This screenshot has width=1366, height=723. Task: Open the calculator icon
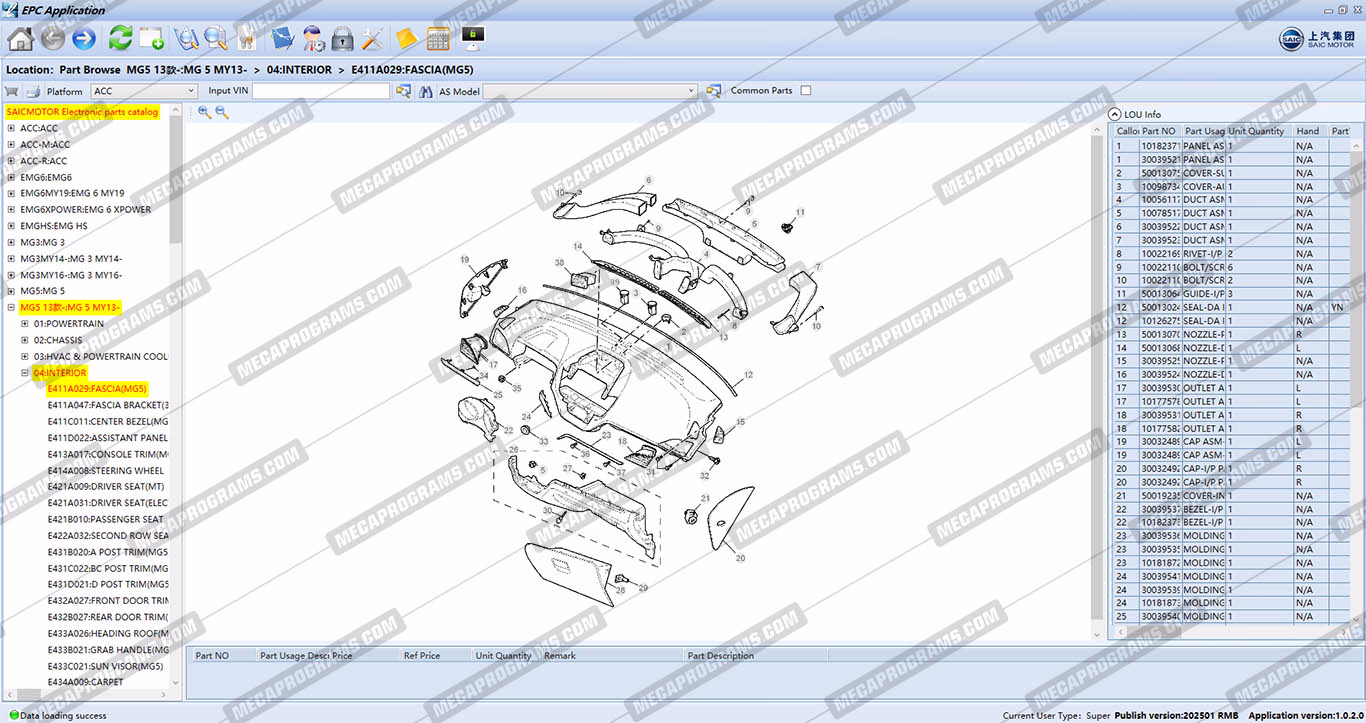(438, 39)
